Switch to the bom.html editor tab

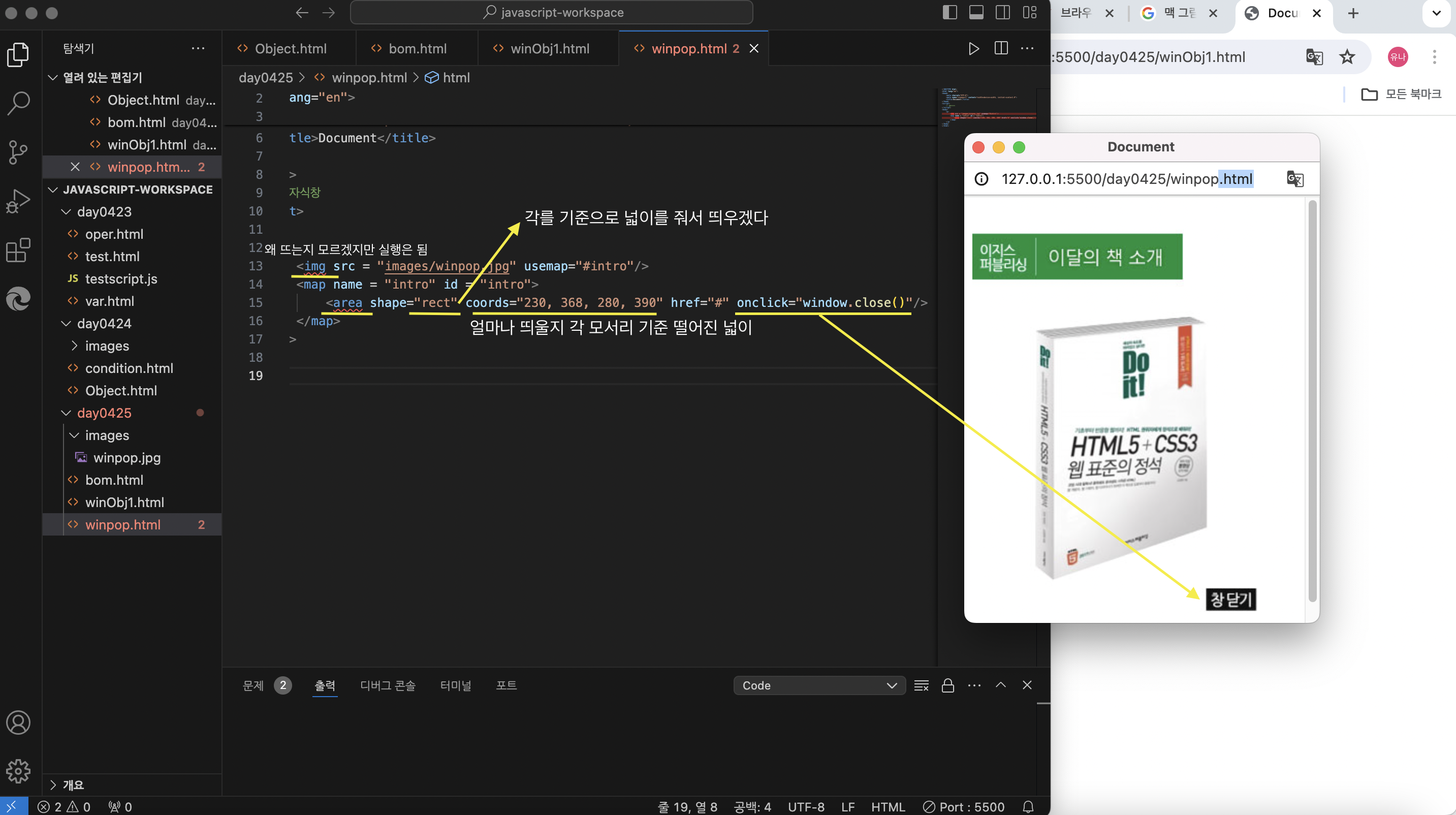point(417,49)
